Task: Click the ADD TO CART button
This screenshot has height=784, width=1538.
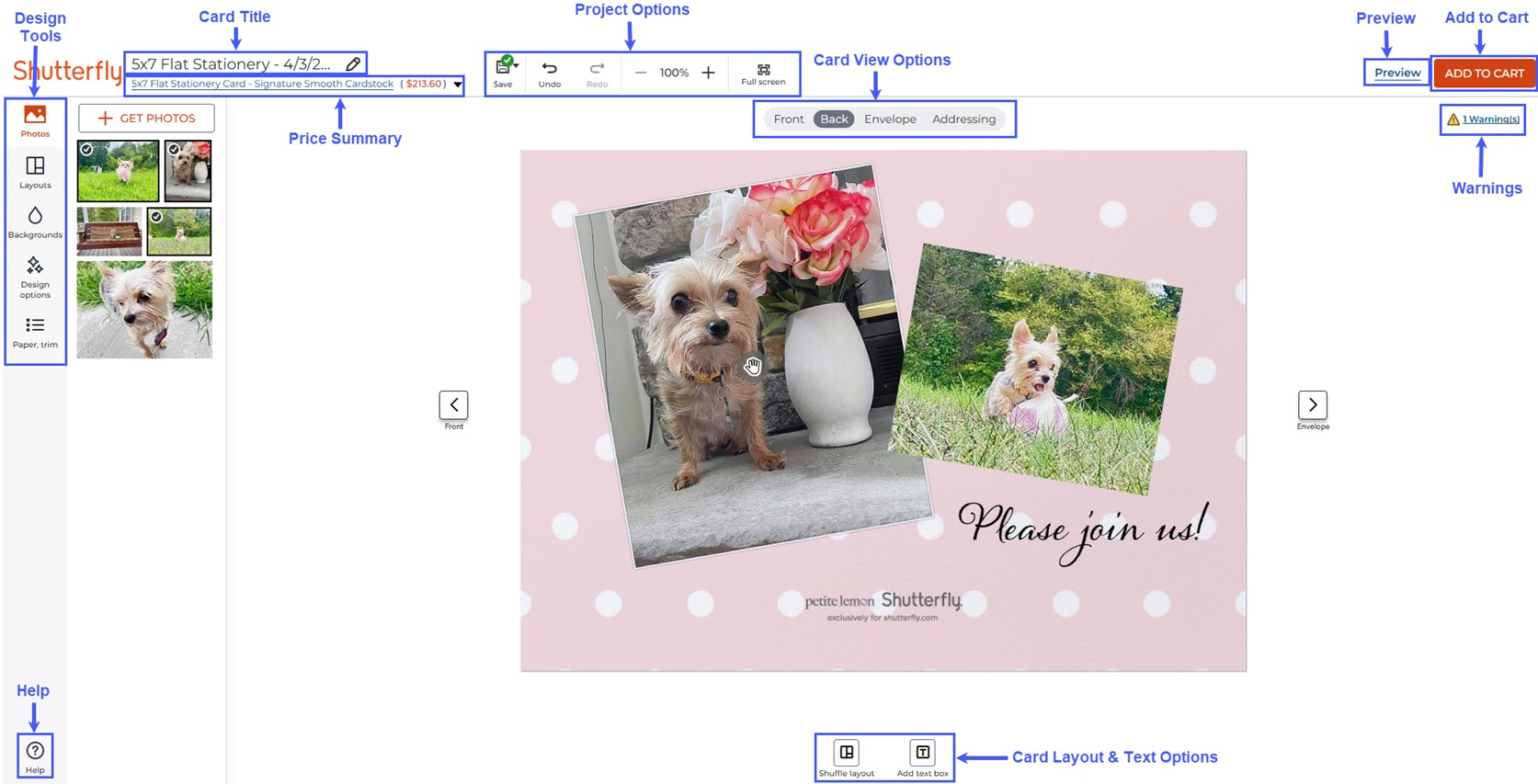Action: 1484,74
